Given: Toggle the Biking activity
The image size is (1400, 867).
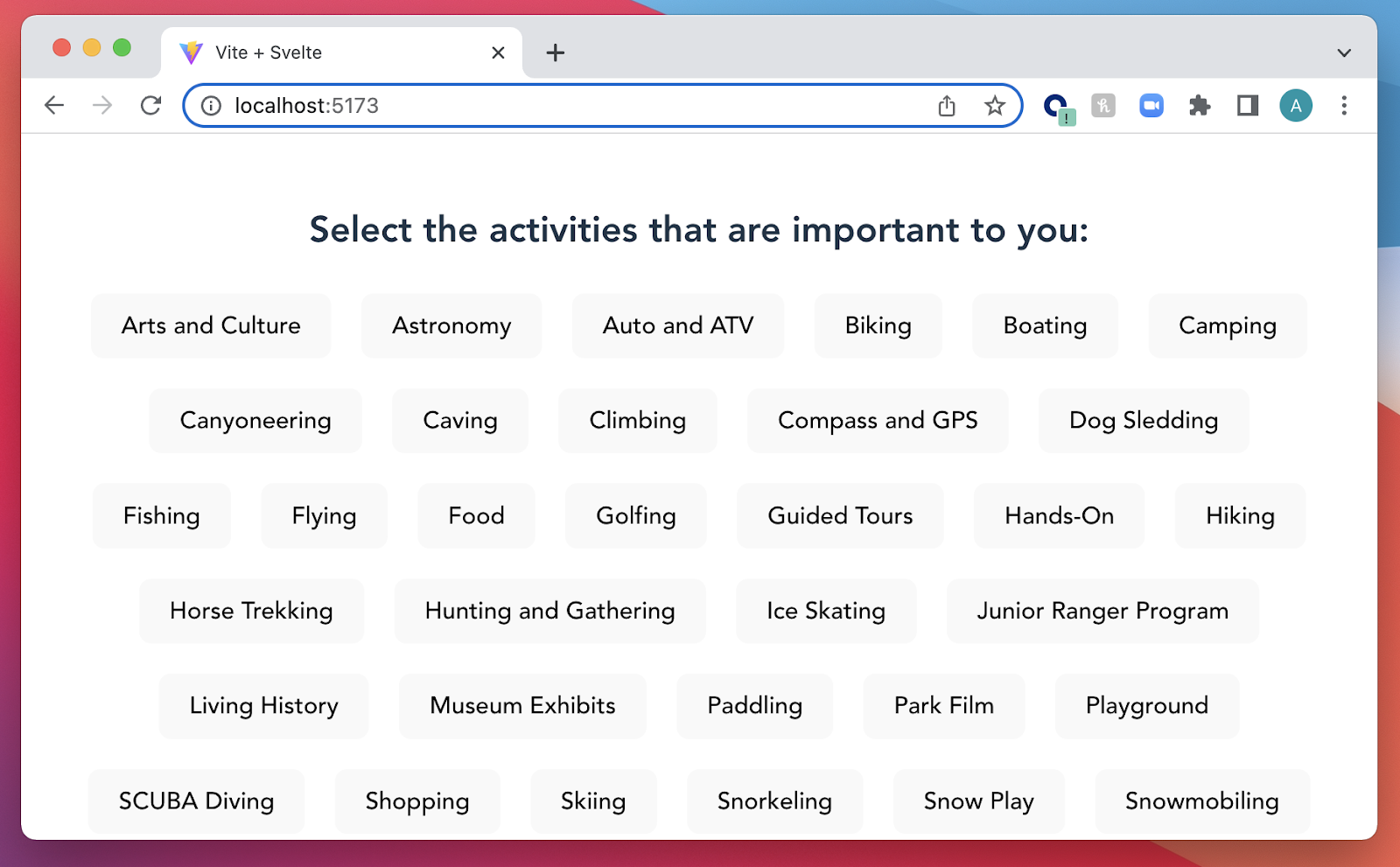Looking at the screenshot, I should [x=878, y=325].
